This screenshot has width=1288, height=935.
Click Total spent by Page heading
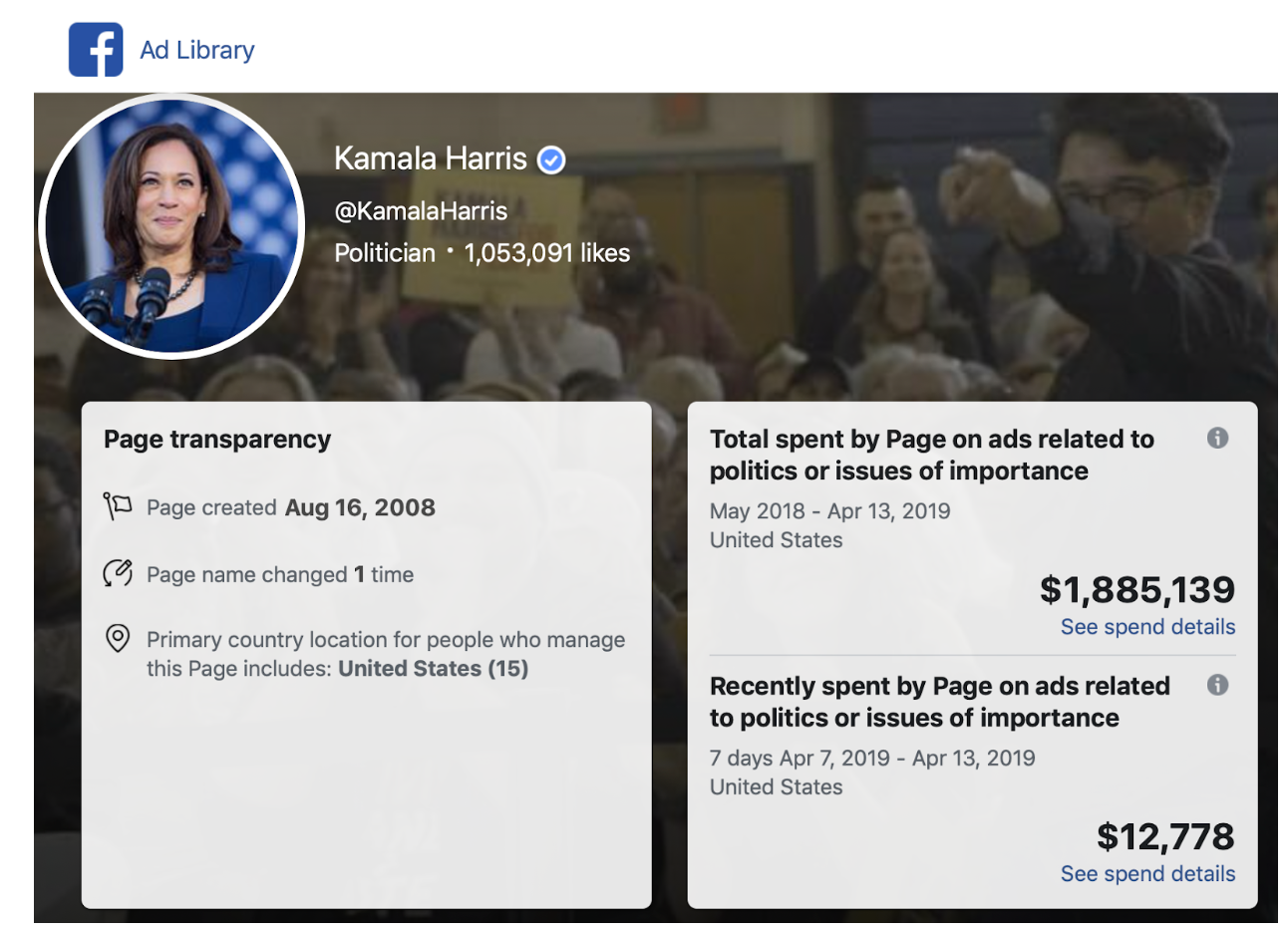[x=932, y=455]
